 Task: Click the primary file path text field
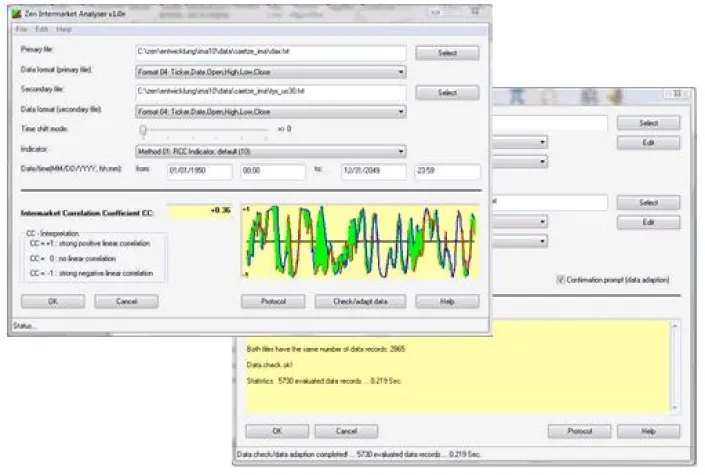(x=270, y=53)
